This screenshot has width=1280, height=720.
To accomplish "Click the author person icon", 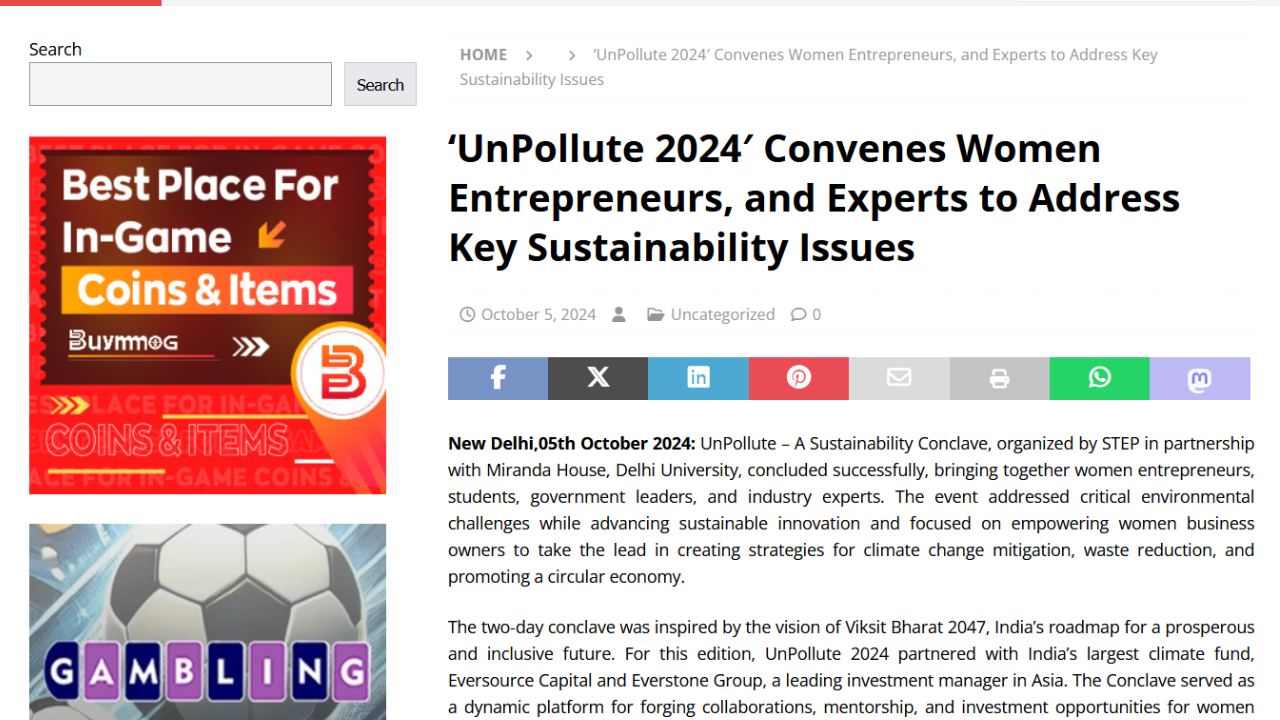I will [x=619, y=314].
